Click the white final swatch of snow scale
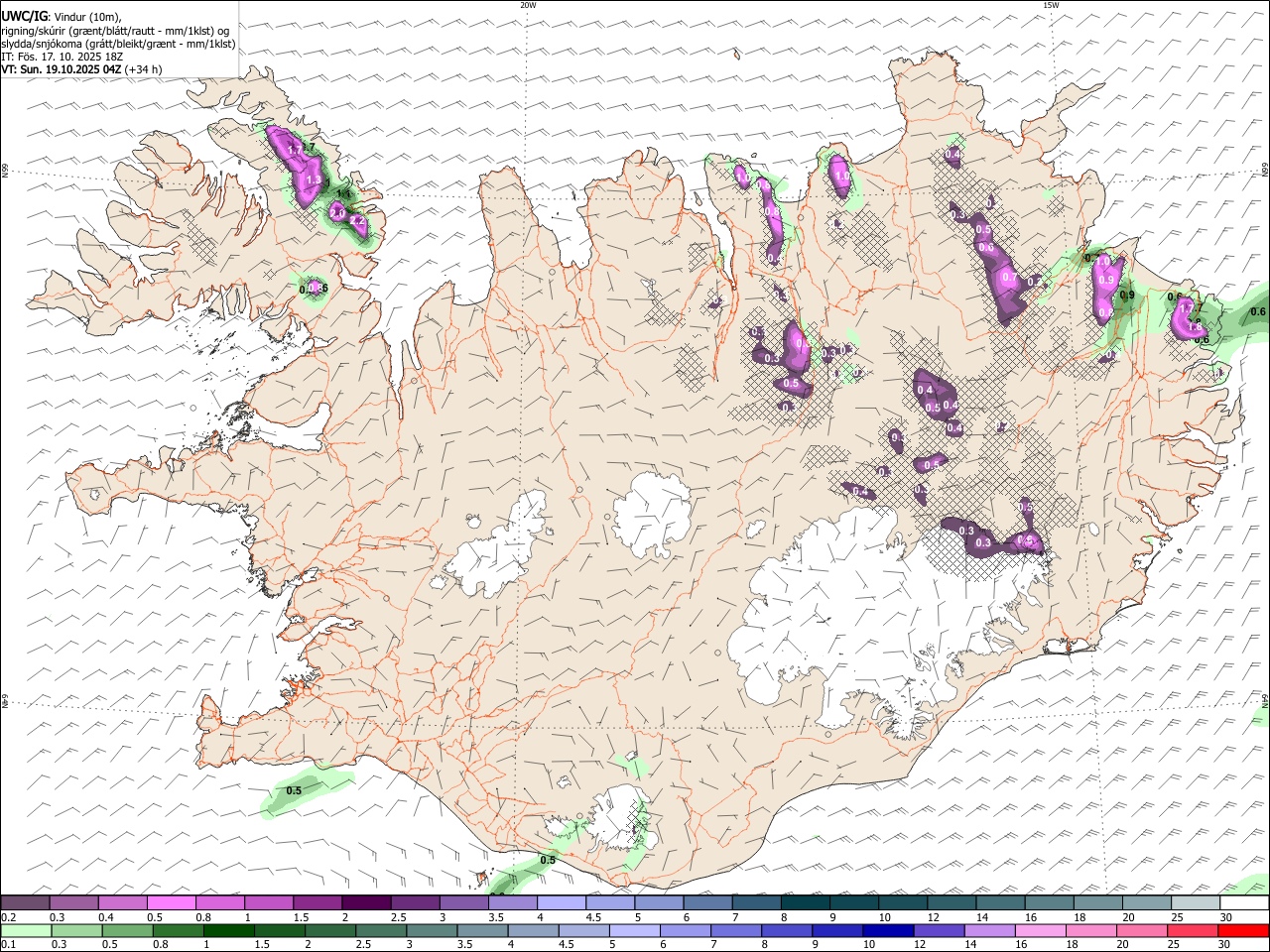1270x952 pixels. pyautogui.click(x=1244, y=902)
